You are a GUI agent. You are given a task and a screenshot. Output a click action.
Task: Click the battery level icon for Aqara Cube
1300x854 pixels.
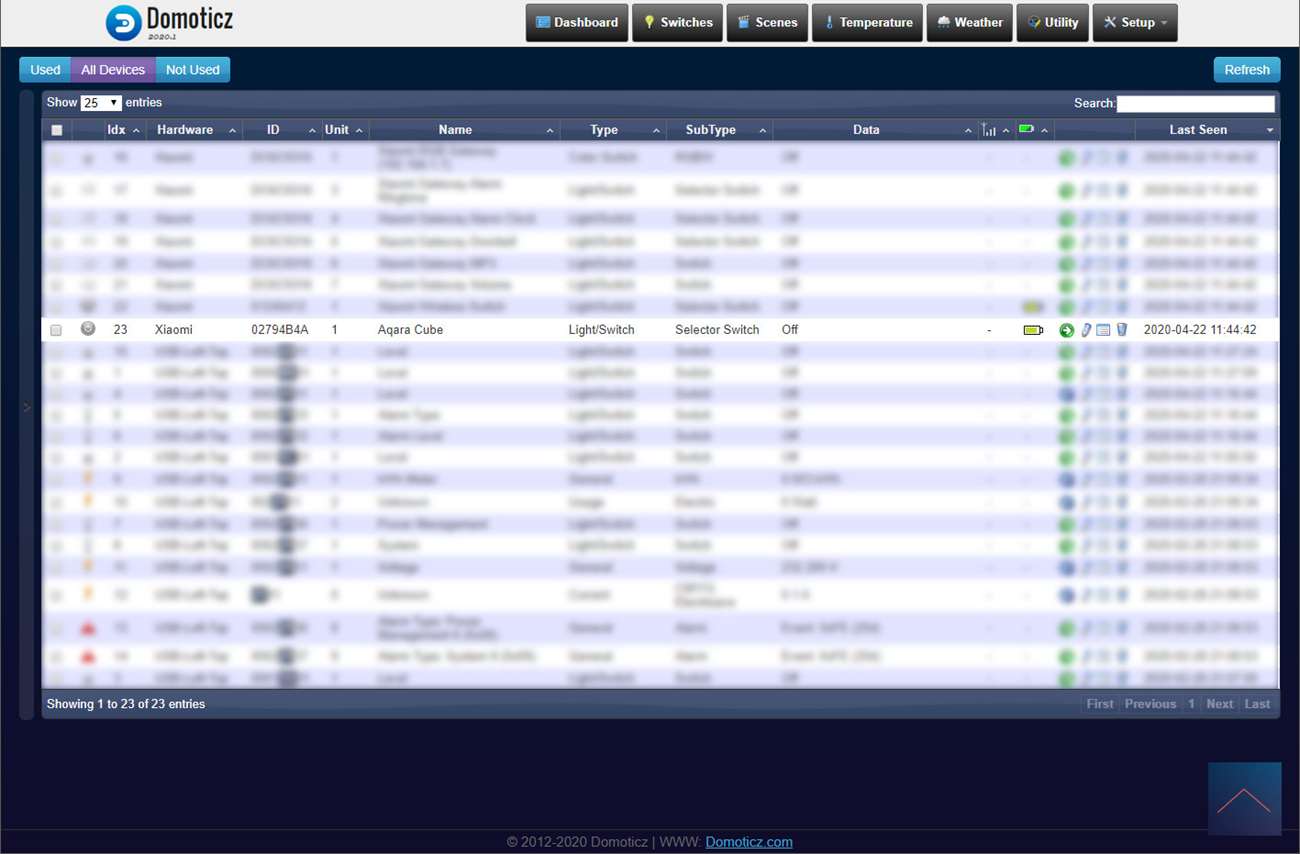pyautogui.click(x=1032, y=330)
